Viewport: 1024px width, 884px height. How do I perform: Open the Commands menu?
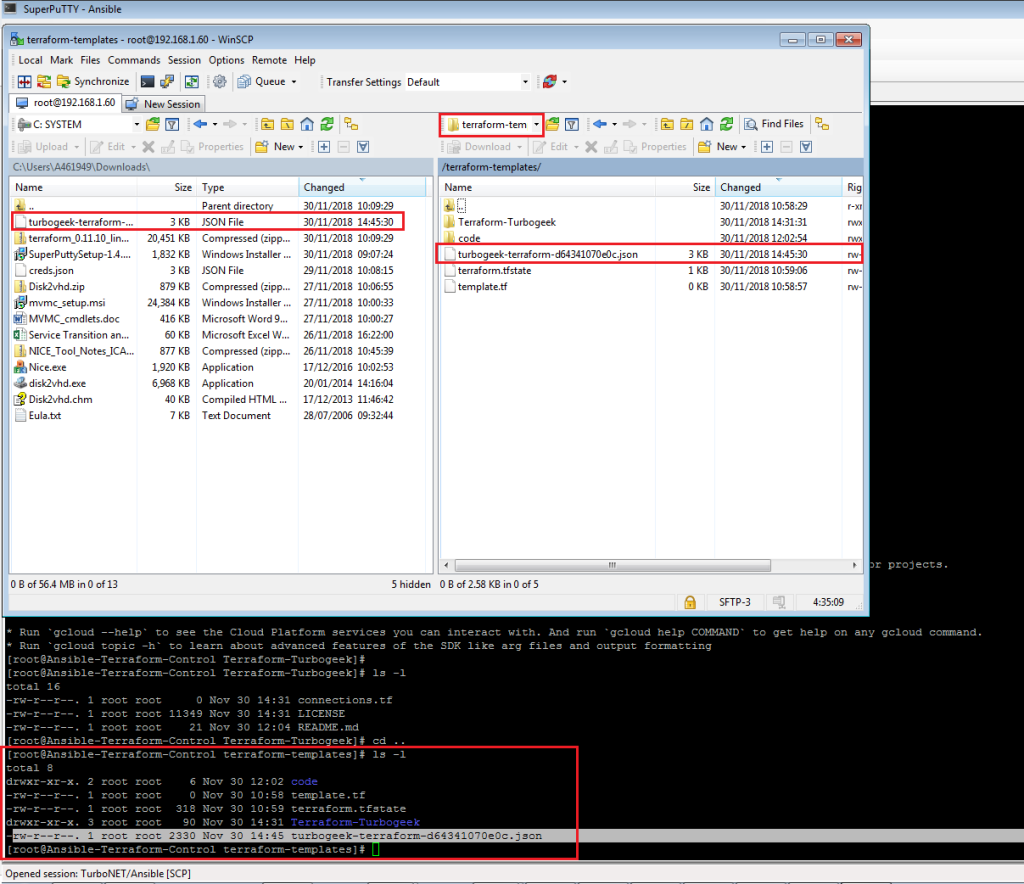pyautogui.click(x=133, y=60)
